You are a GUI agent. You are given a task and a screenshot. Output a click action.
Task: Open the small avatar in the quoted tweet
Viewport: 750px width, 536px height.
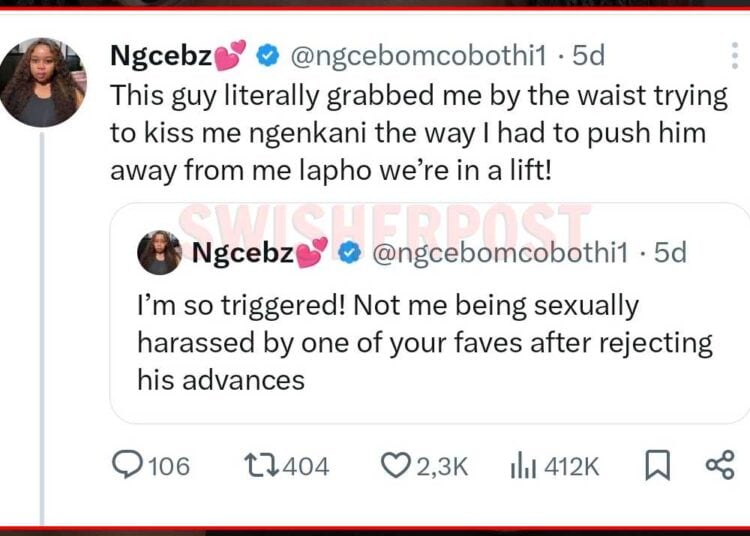click(159, 253)
